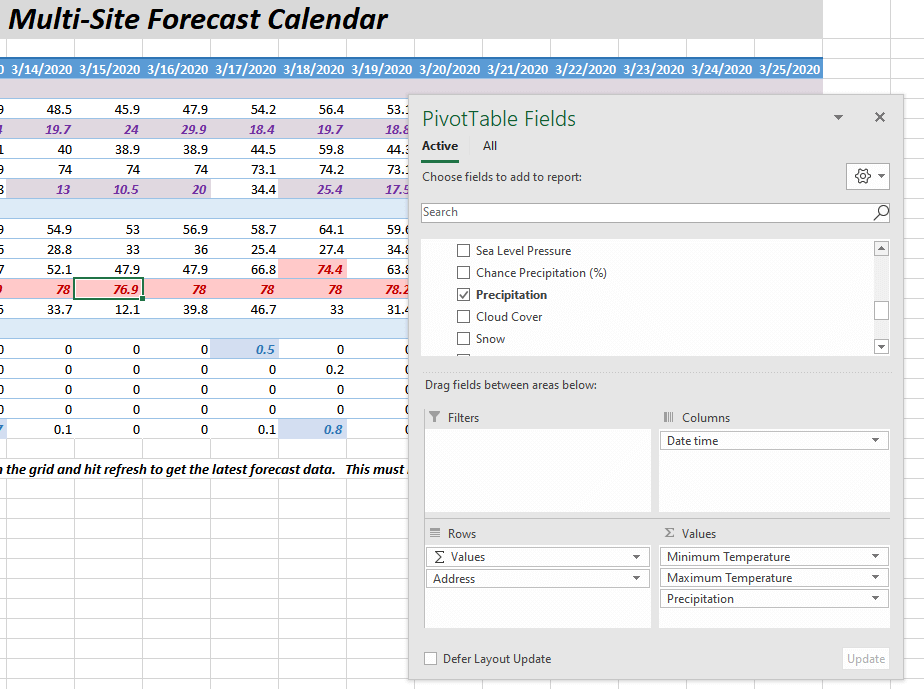Viewport: 924px width, 689px height.
Task: Select the Active tab
Action: coord(440,146)
